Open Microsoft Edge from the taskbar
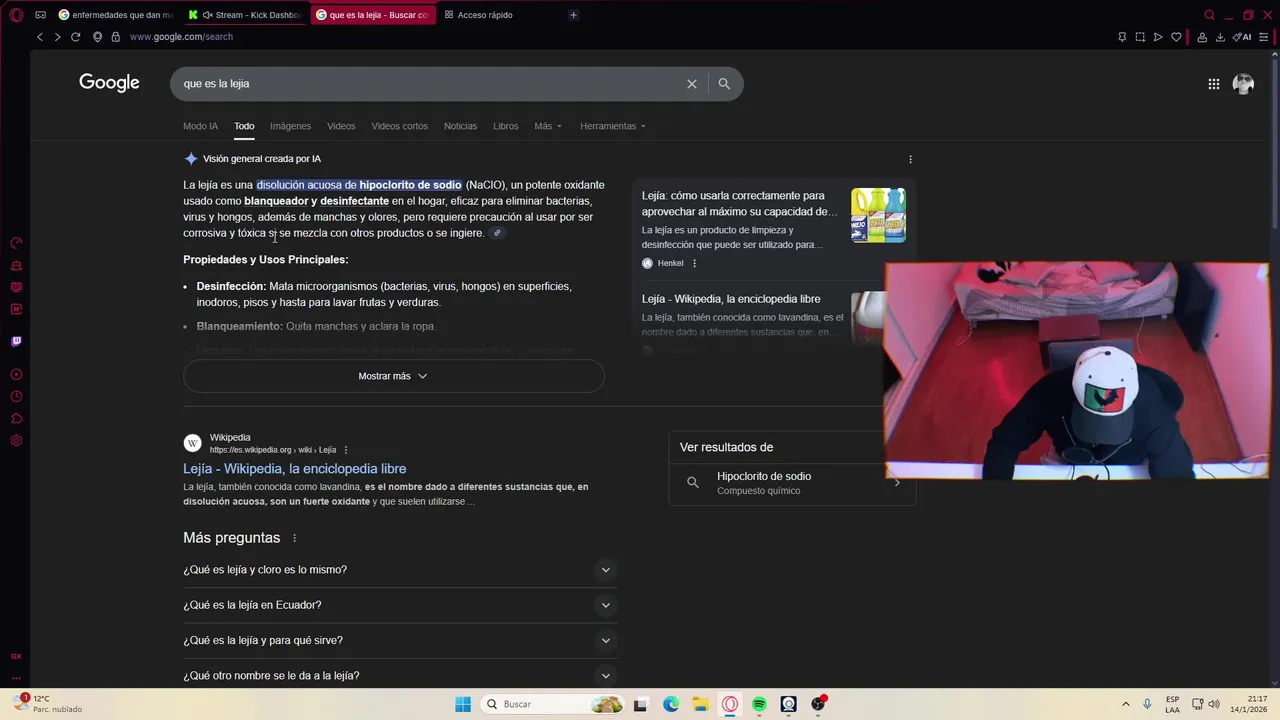 tap(671, 704)
